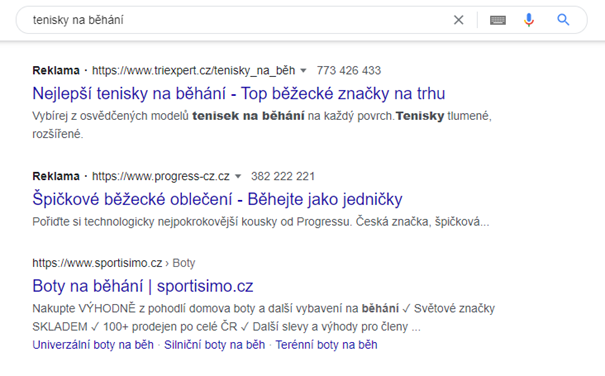Open 'Boty na běhání | sportisimo.cz' result

pyautogui.click(x=143, y=286)
